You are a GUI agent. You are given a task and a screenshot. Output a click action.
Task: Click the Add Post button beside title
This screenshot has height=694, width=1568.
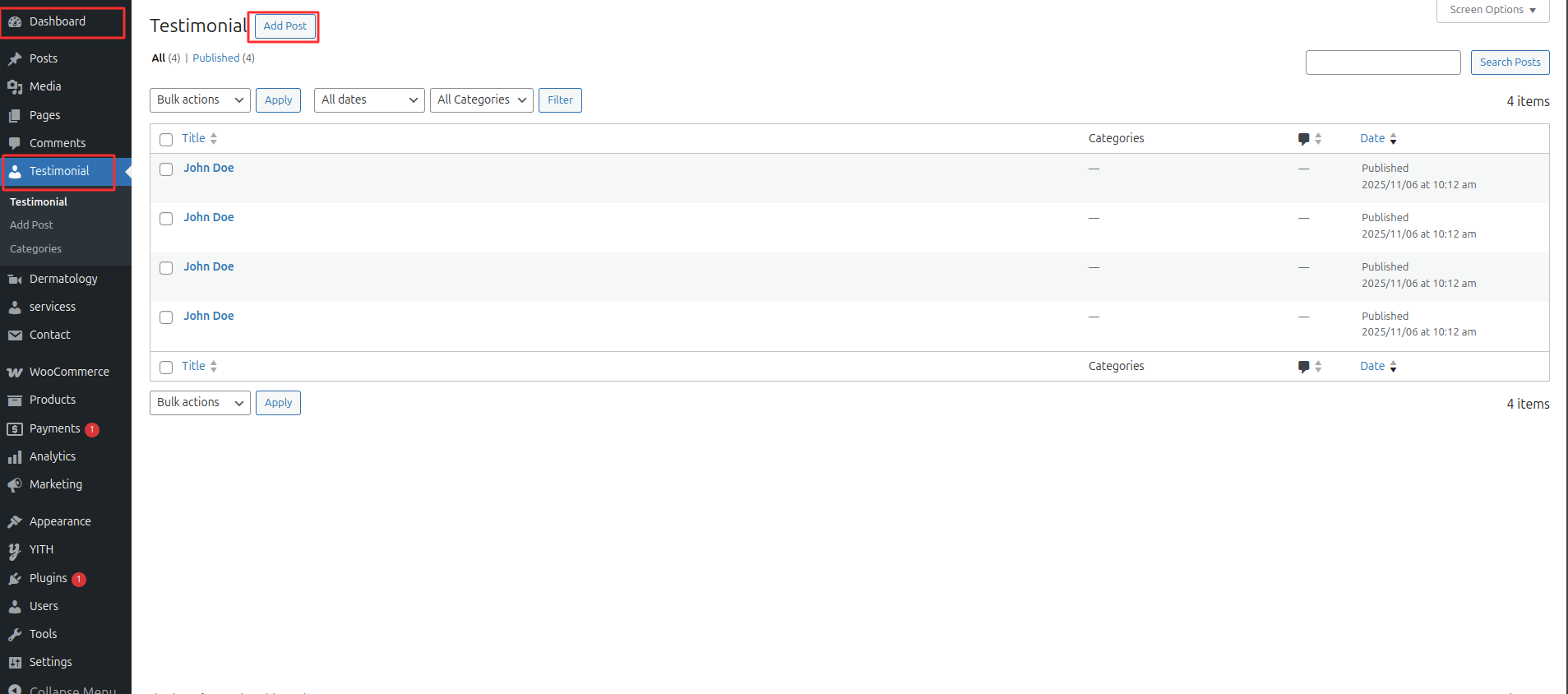[x=284, y=26]
